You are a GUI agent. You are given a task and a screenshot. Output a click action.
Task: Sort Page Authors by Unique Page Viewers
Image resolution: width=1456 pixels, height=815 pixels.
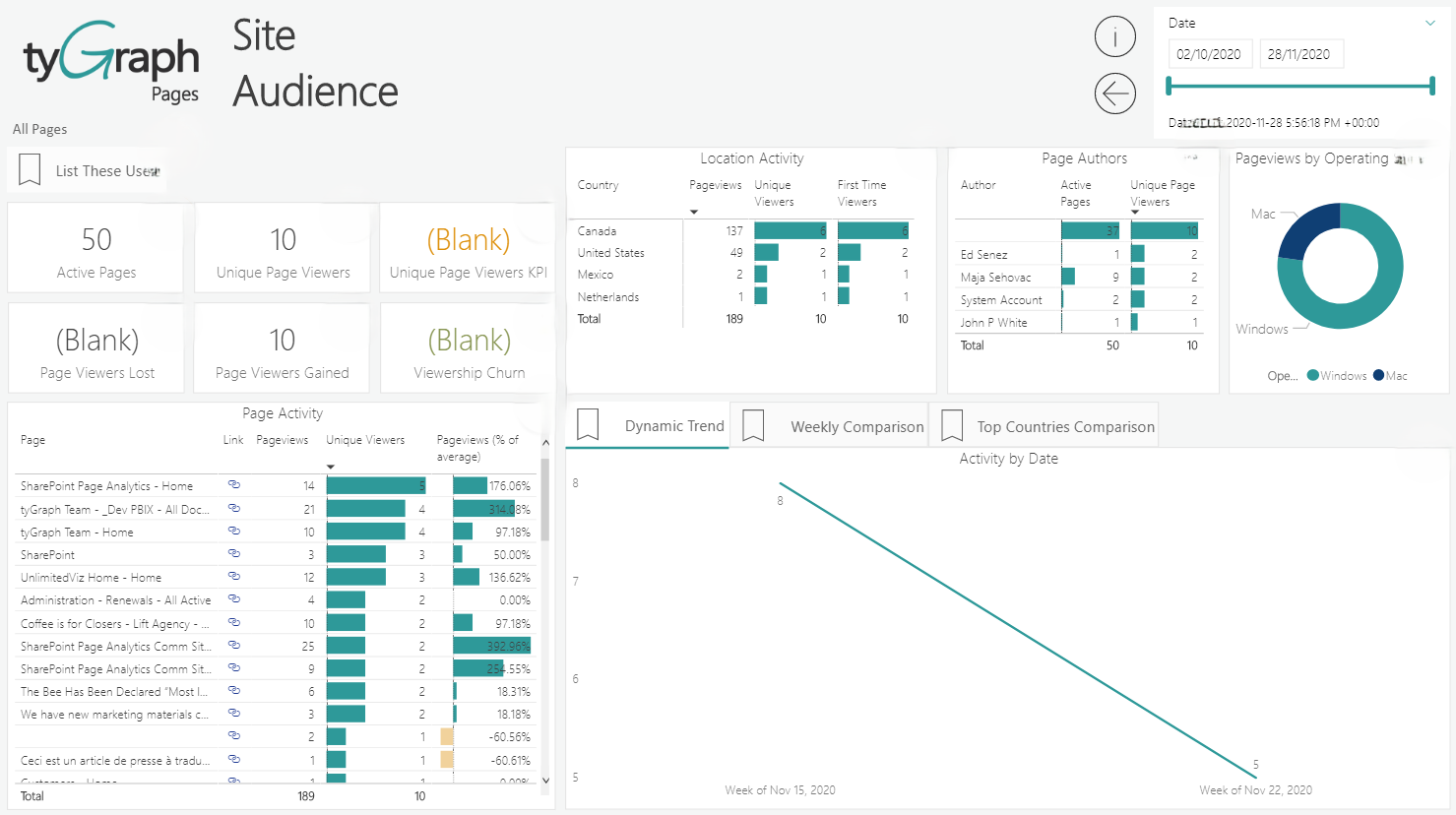1162,192
